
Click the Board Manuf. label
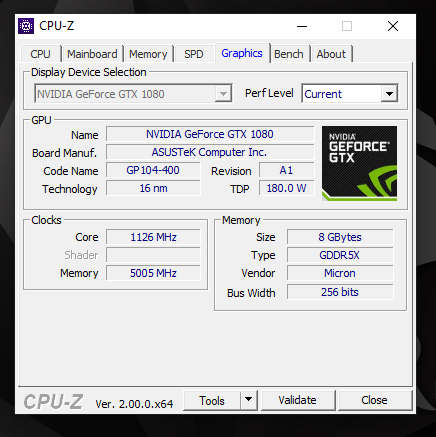(x=65, y=153)
